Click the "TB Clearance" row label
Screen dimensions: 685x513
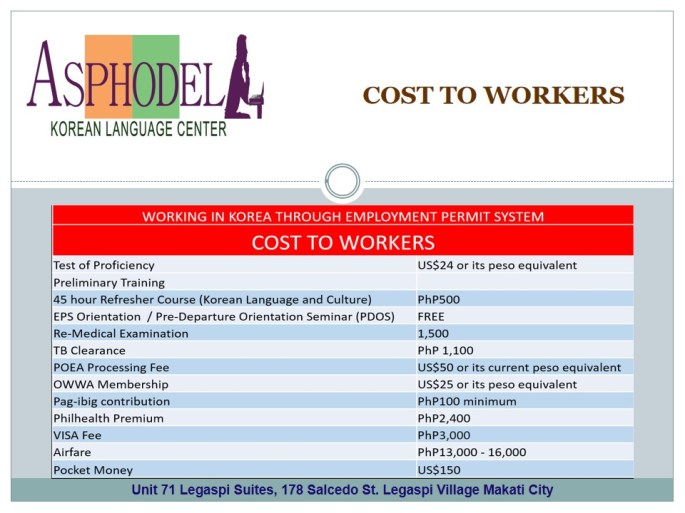pyautogui.click(x=89, y=350)
